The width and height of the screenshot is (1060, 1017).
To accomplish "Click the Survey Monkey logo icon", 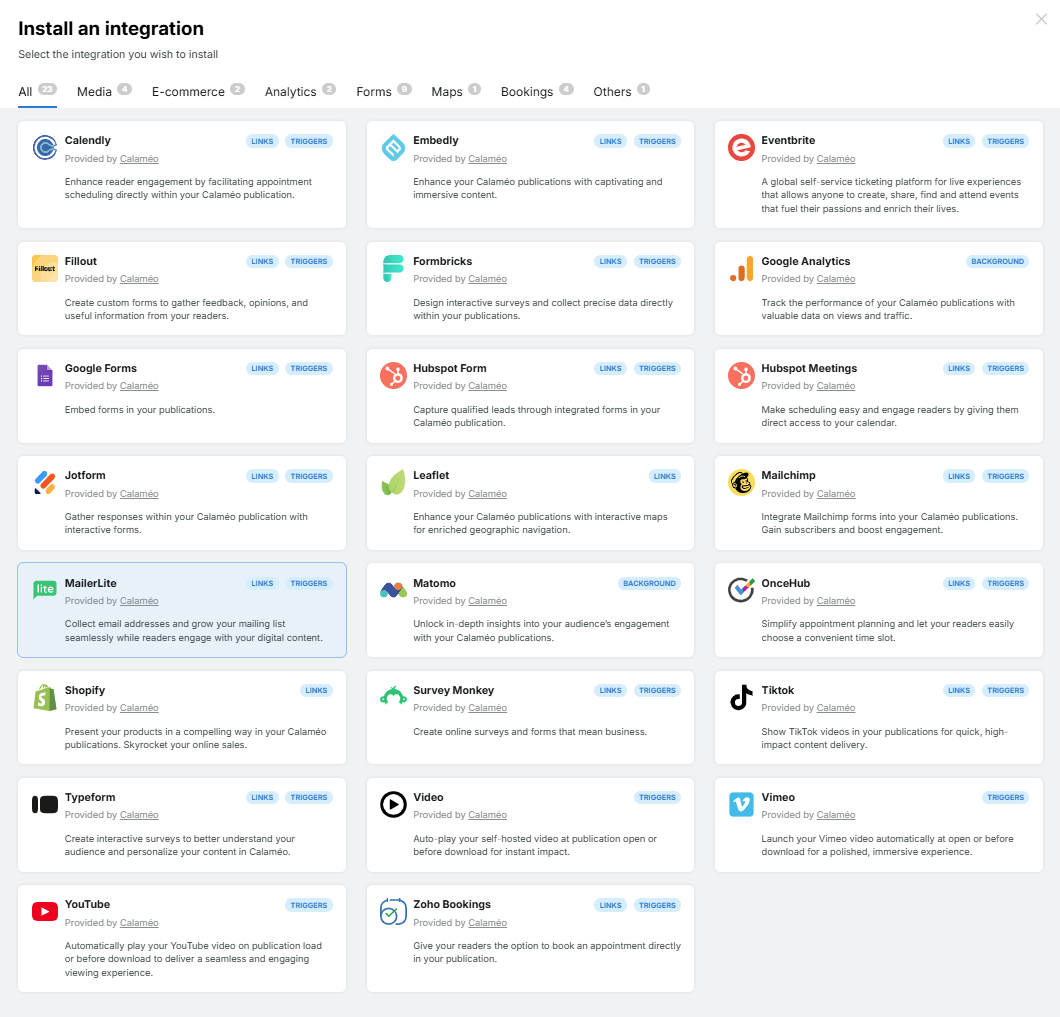I will [393, 695].
